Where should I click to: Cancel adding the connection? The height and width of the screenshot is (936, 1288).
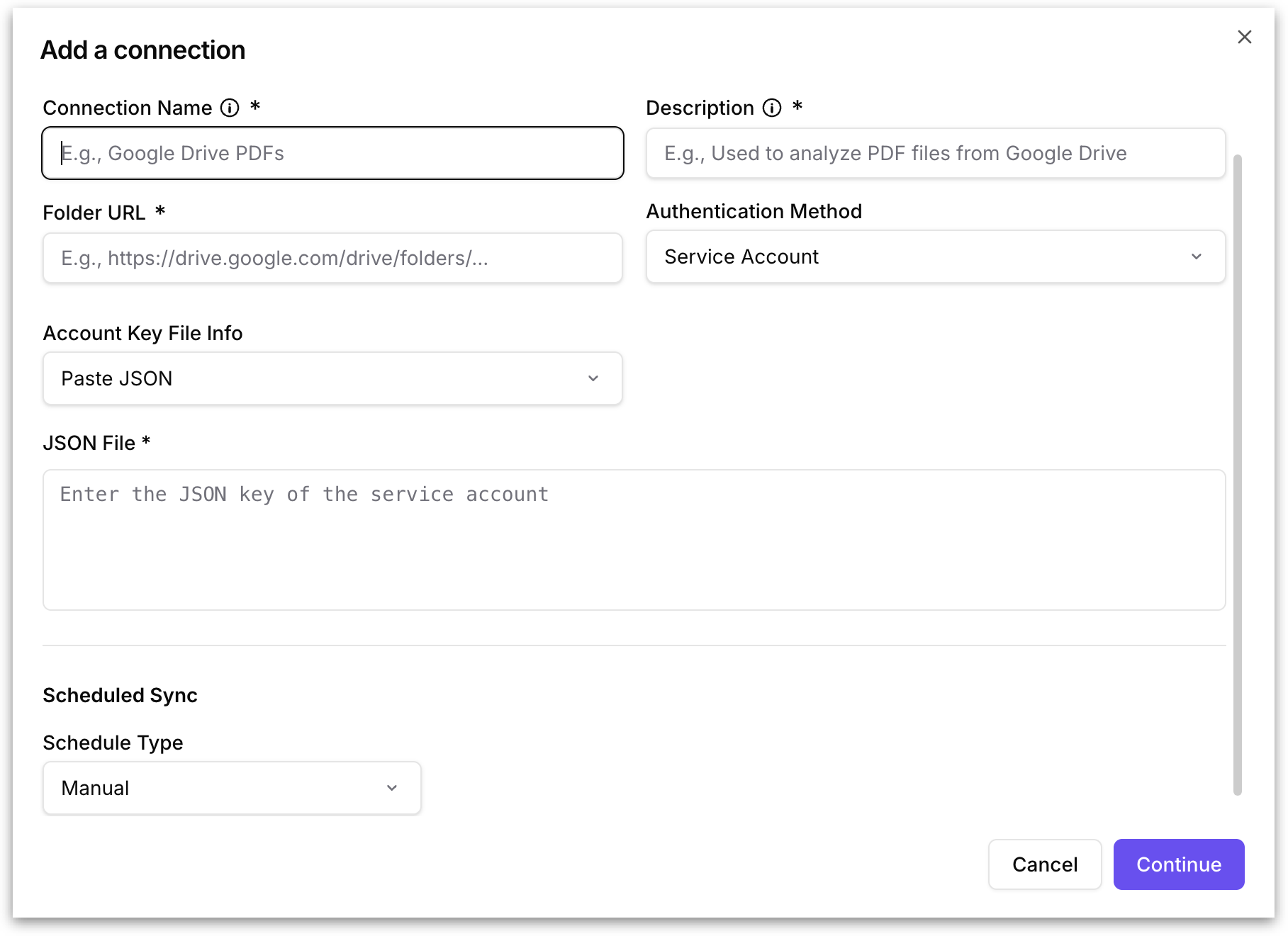[x=1044, y=864]
